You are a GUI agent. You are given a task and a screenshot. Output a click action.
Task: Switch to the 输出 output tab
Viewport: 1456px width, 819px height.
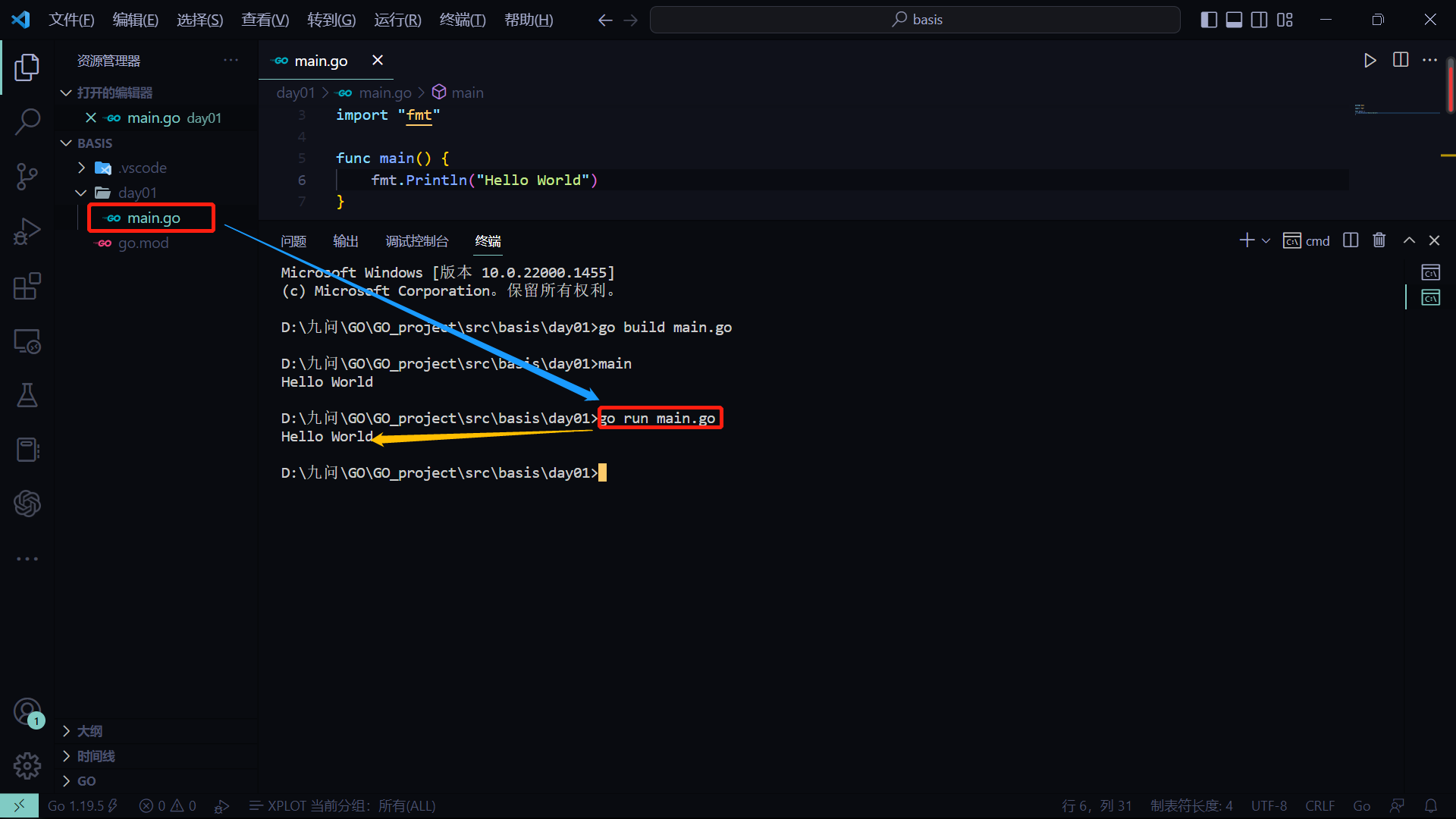(x=346, y=241)
